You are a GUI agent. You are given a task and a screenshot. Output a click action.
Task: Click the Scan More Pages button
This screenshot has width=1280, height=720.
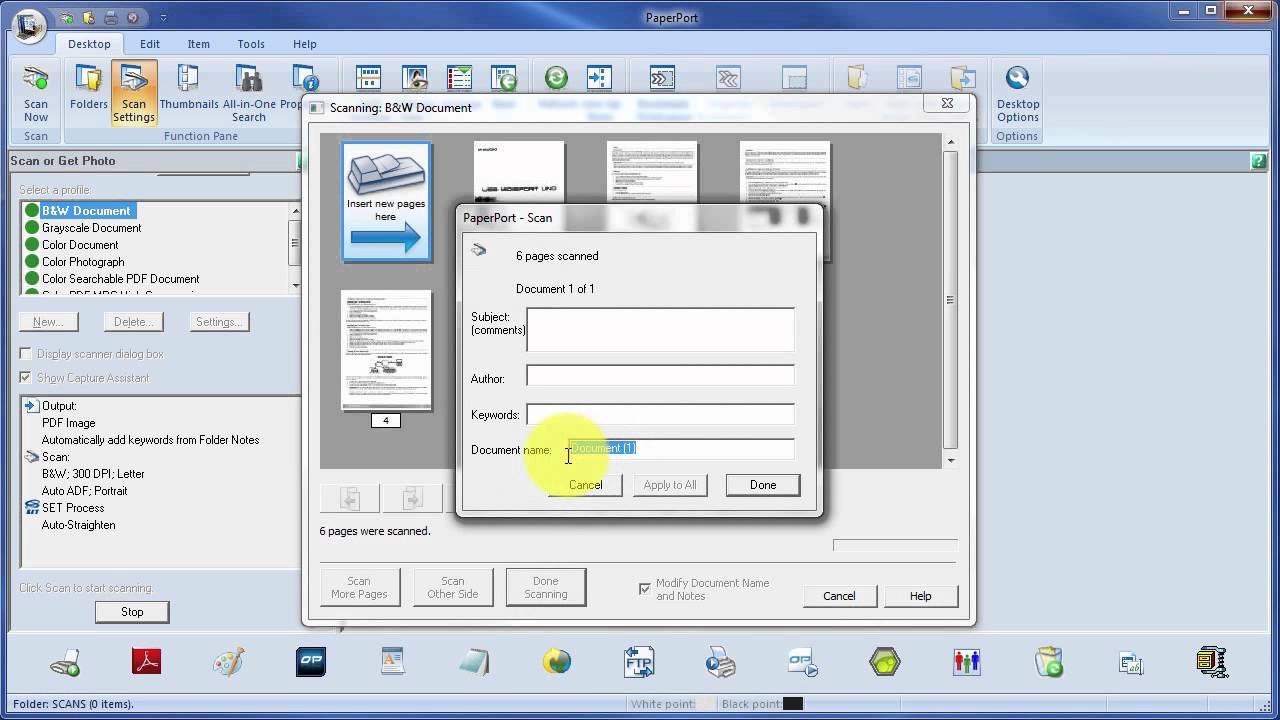359,588
